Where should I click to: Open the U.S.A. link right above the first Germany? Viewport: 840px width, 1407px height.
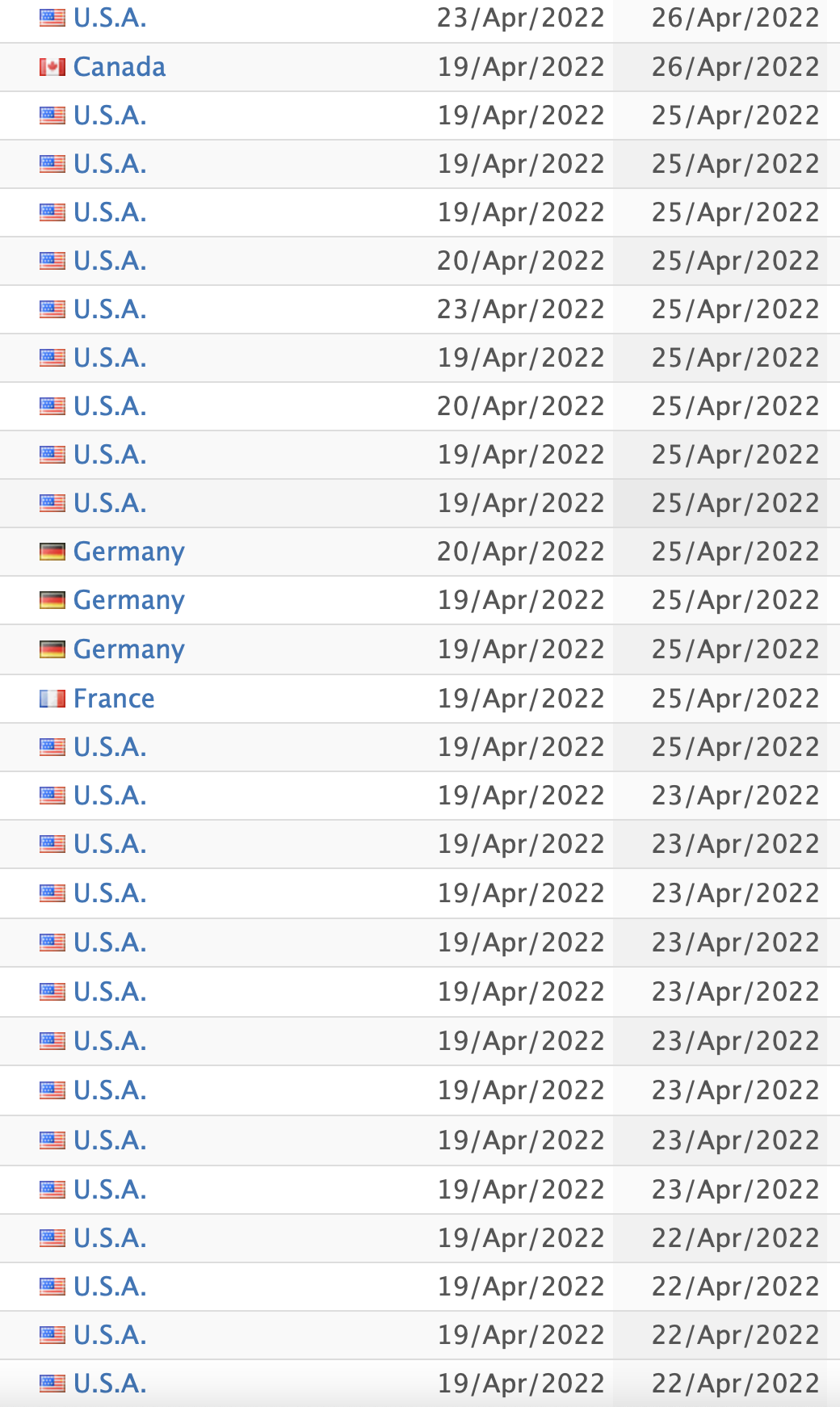pos(110,503)
